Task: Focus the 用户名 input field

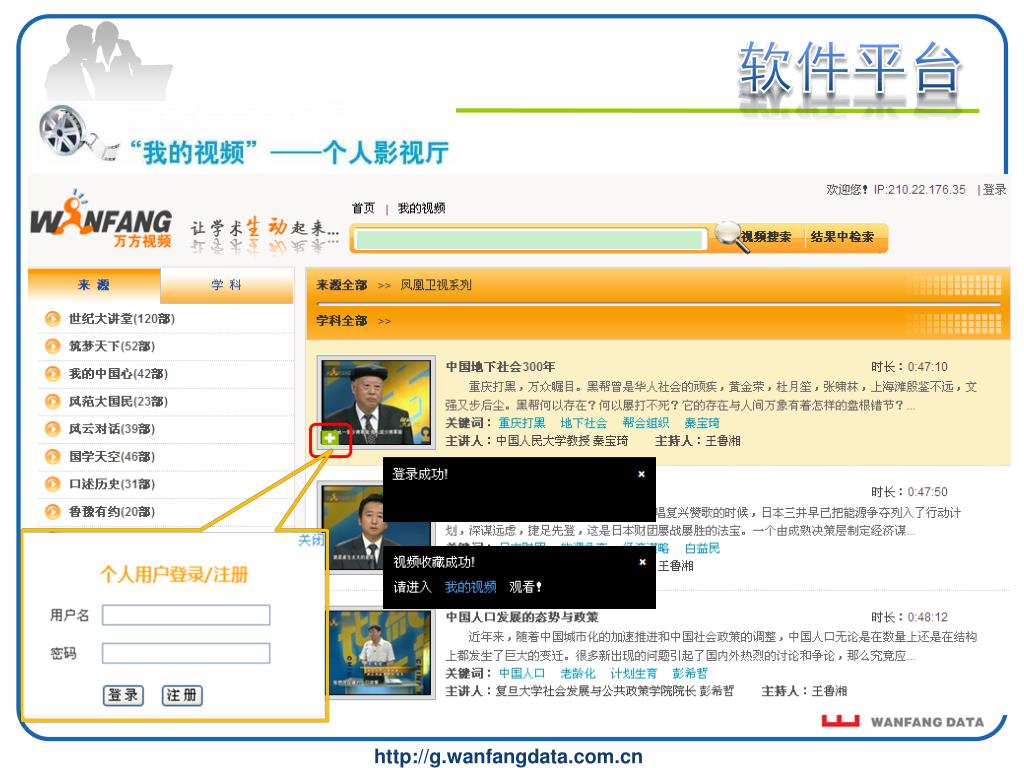Action: (x=186, y=615)
